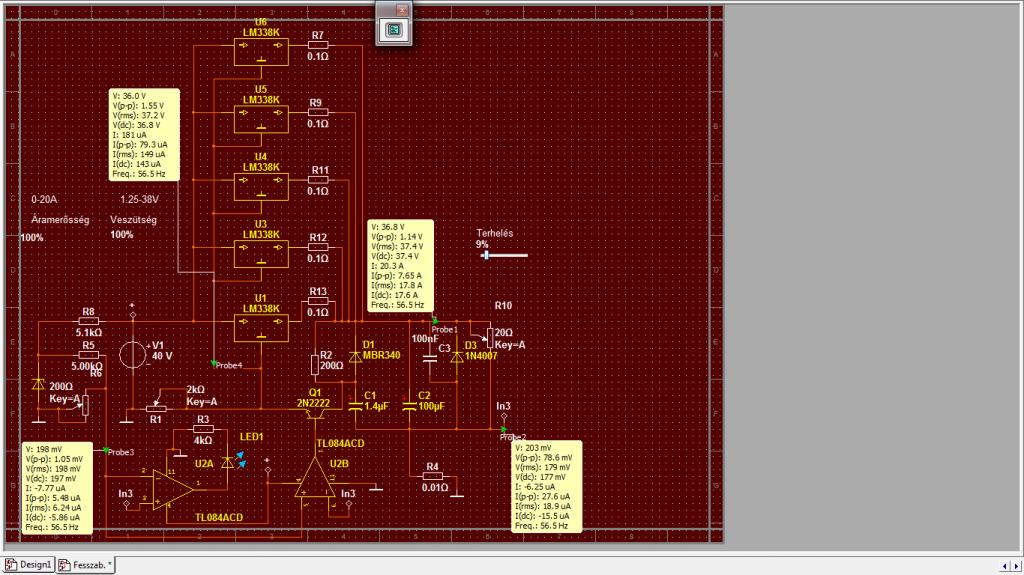The image size is (1024, 575).
Task: Select the Probe4 marker on the wire
Action: pyautogui.click(x=214, y=363)
